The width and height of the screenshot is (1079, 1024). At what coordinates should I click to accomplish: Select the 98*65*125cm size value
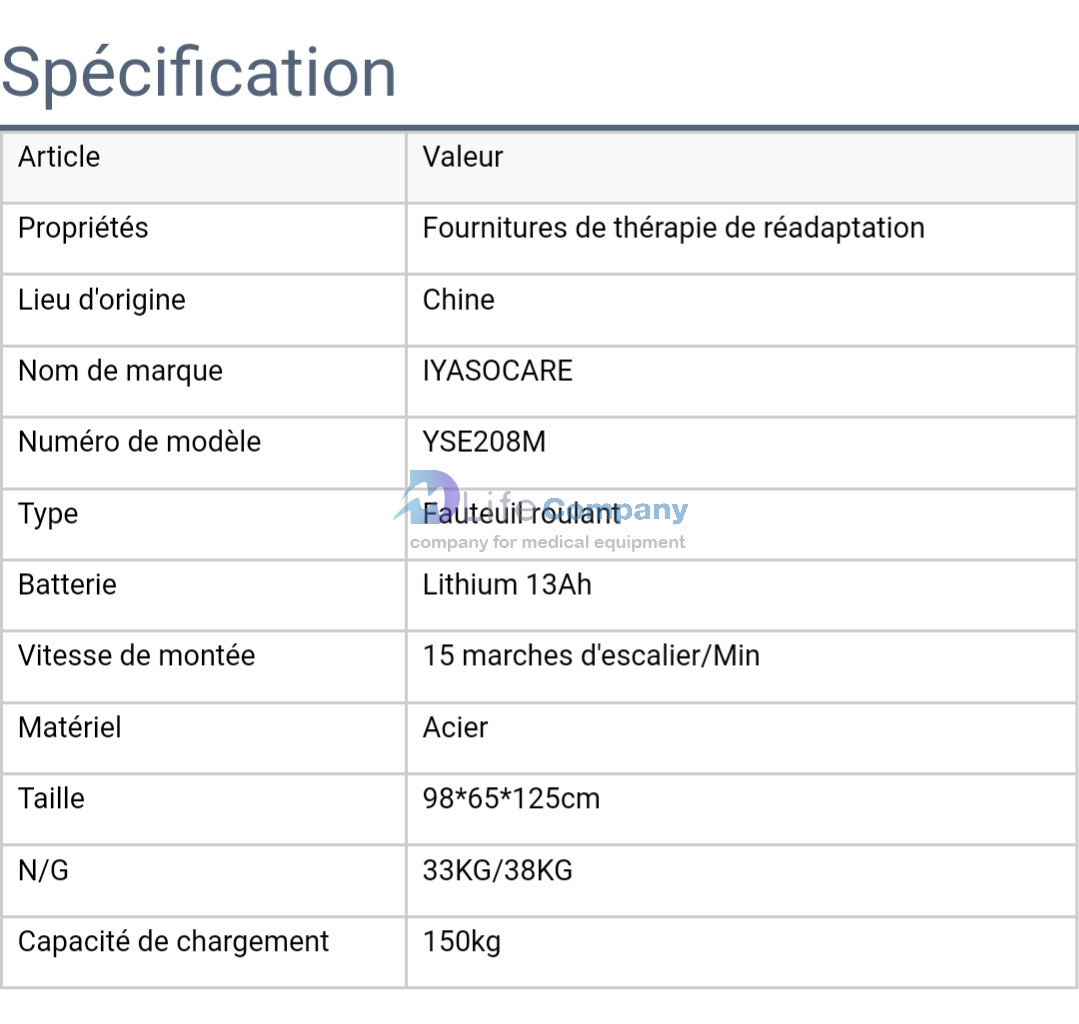click(511, 799)
